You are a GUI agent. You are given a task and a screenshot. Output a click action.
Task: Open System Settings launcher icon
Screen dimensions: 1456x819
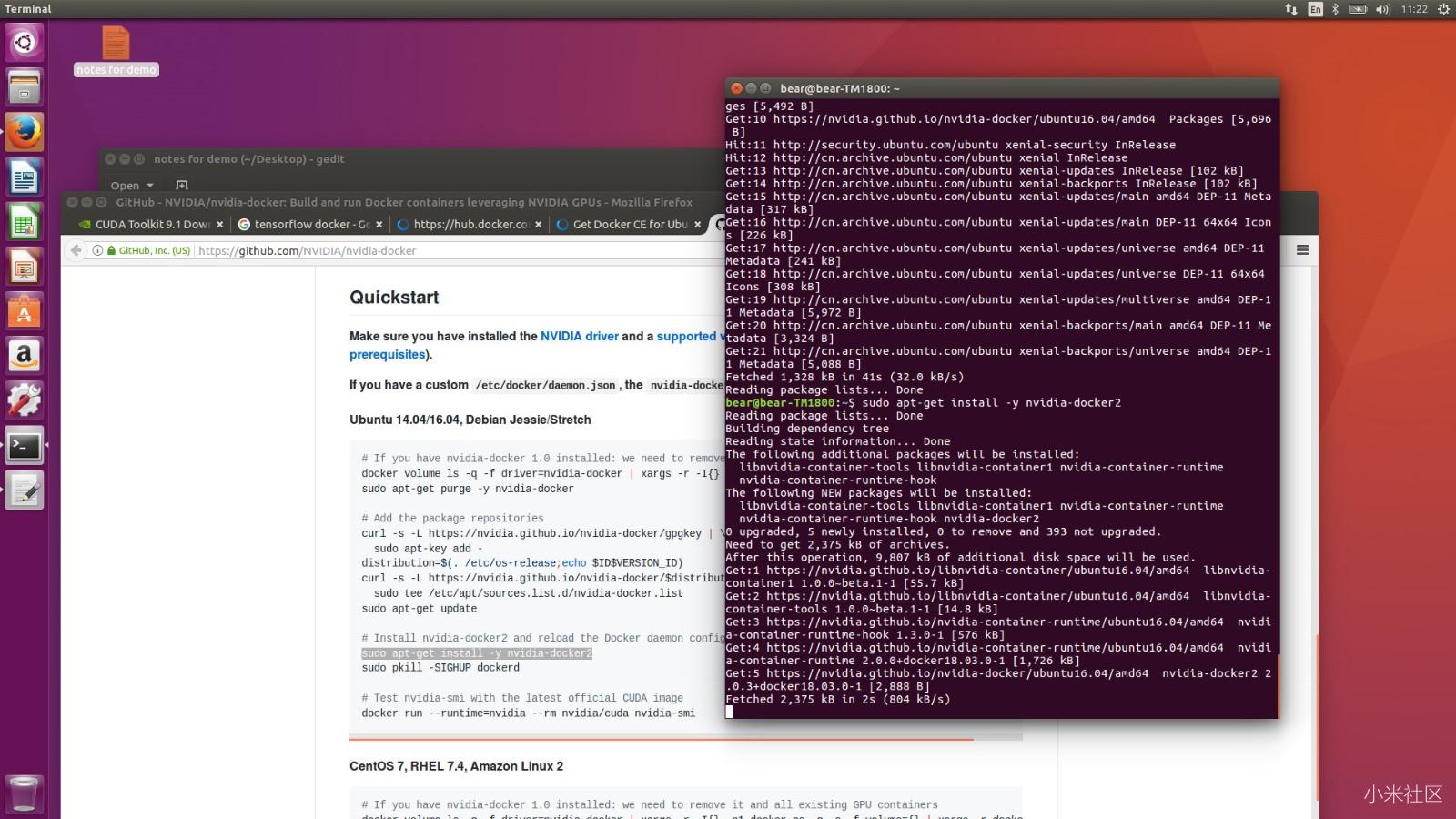tap(25, 399)
